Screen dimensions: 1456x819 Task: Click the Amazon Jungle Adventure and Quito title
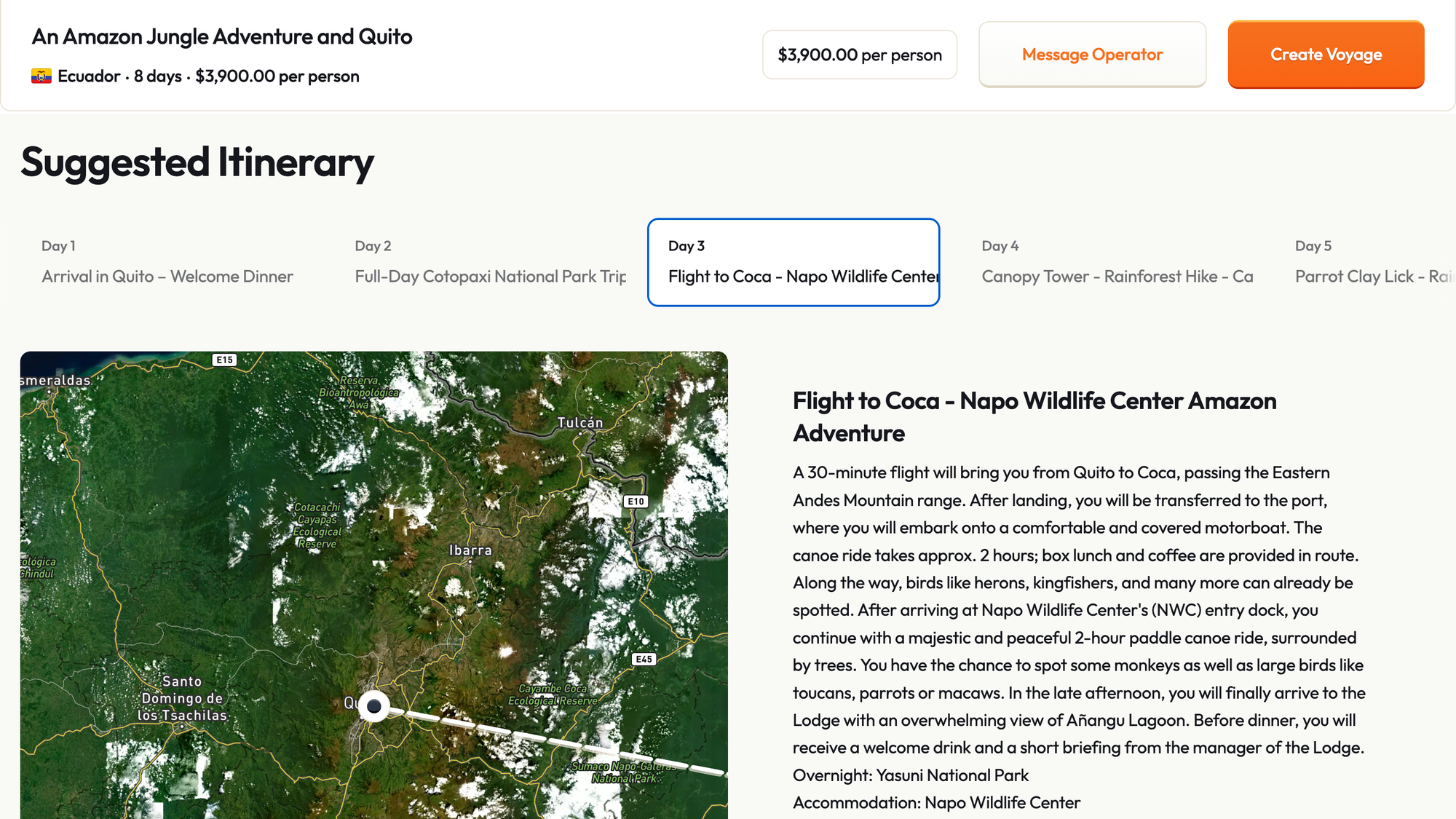tap(222, 36)
